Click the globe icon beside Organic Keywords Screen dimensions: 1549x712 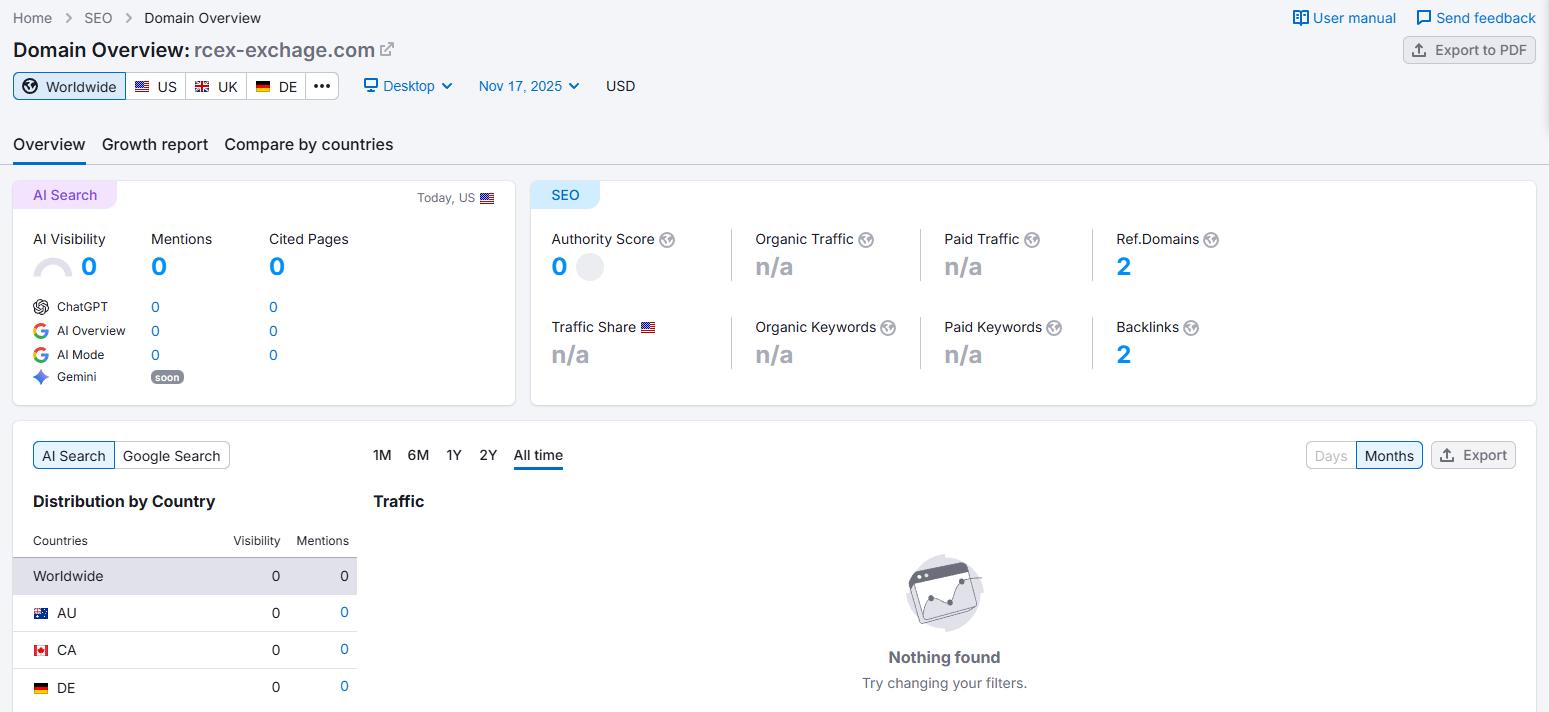[888, 328]
